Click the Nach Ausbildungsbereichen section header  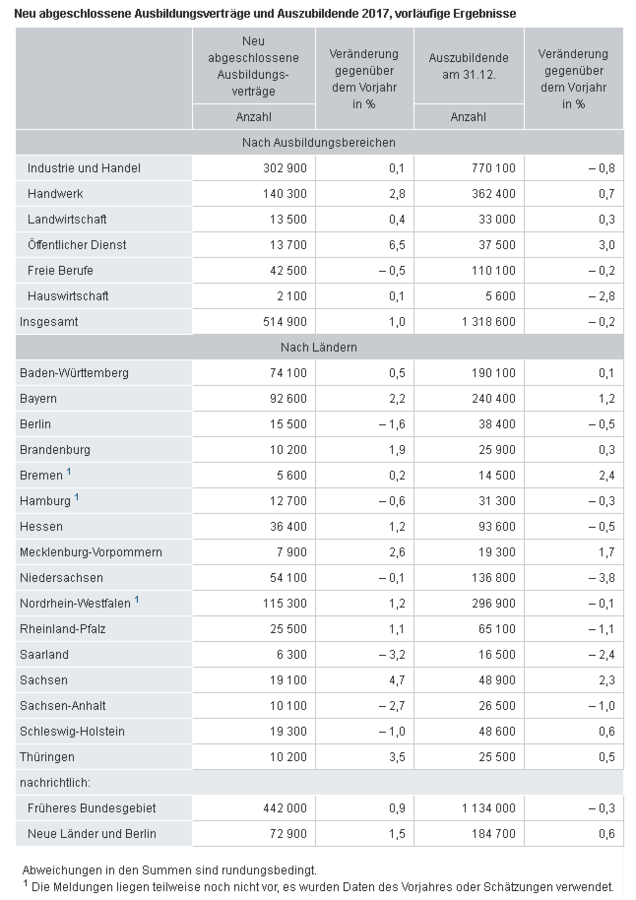click(319, 142)
